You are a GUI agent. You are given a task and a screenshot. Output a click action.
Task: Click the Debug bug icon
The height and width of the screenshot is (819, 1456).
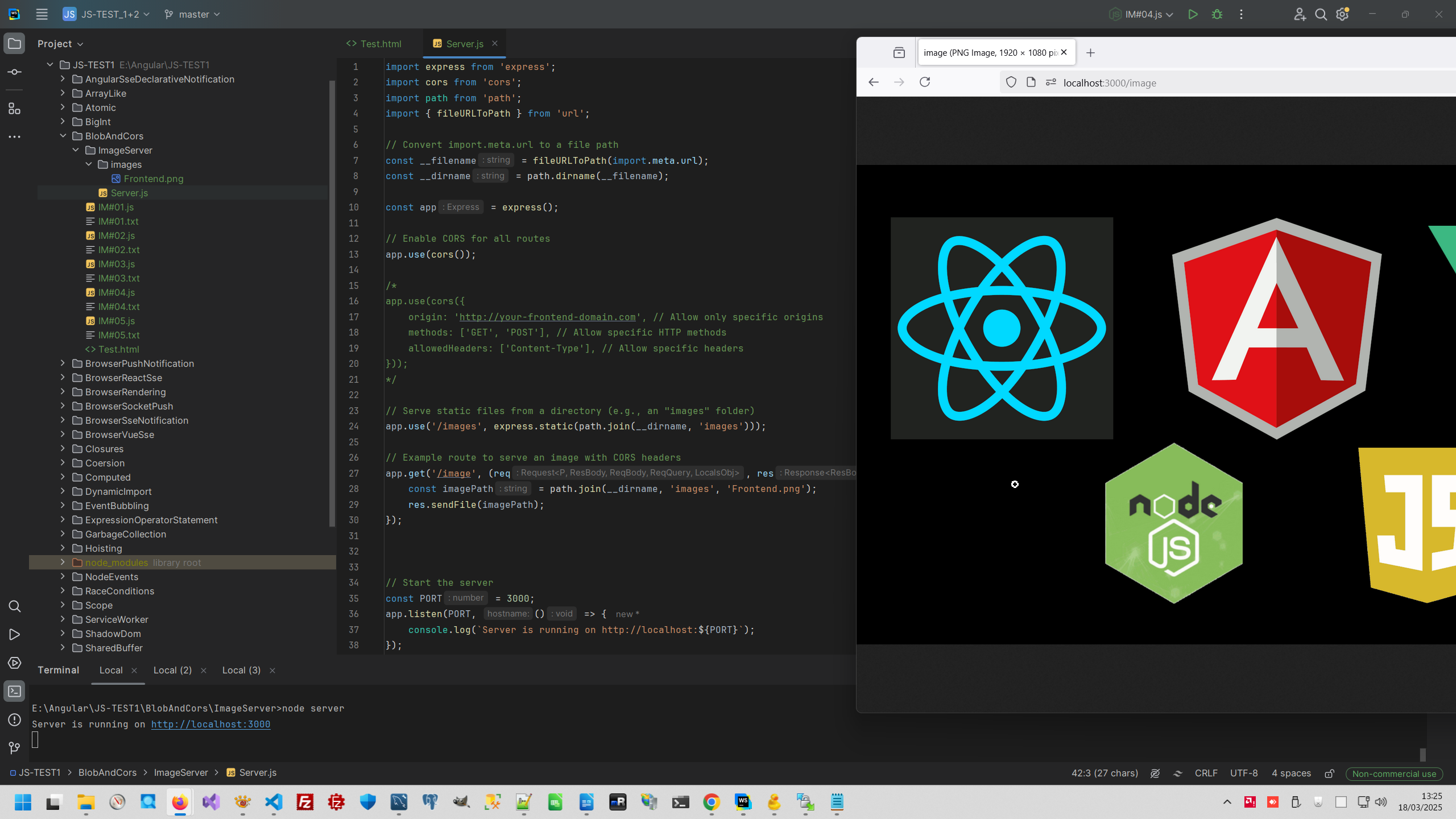point(1217,14)
